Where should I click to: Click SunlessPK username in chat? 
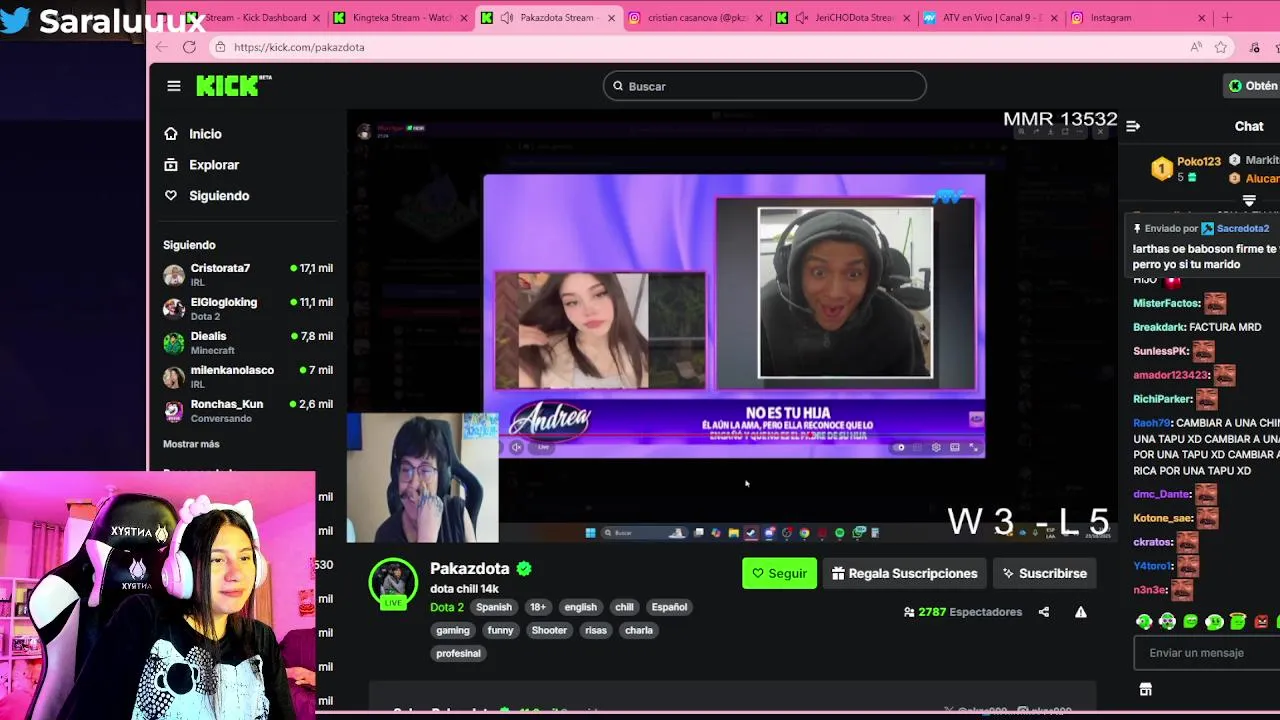1161,351
